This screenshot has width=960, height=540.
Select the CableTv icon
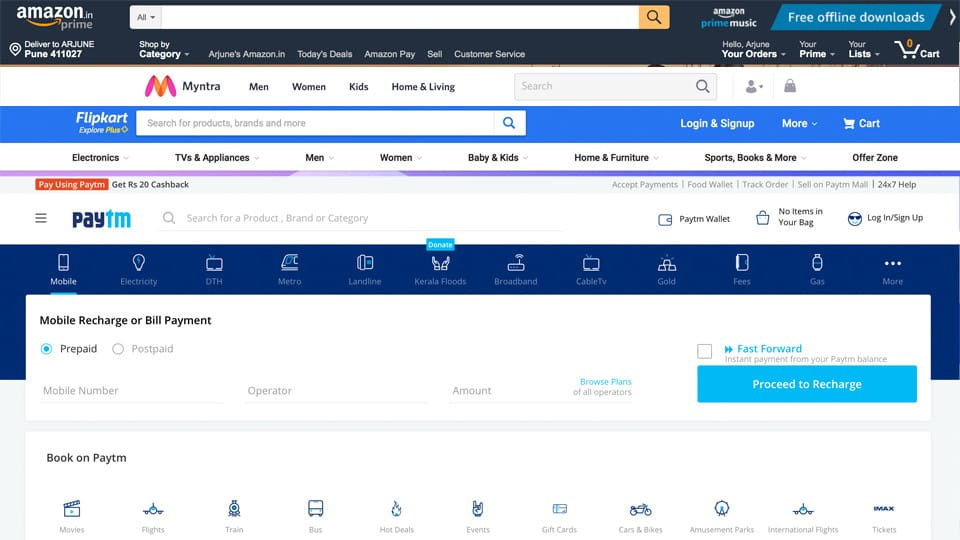pos(591,263)
